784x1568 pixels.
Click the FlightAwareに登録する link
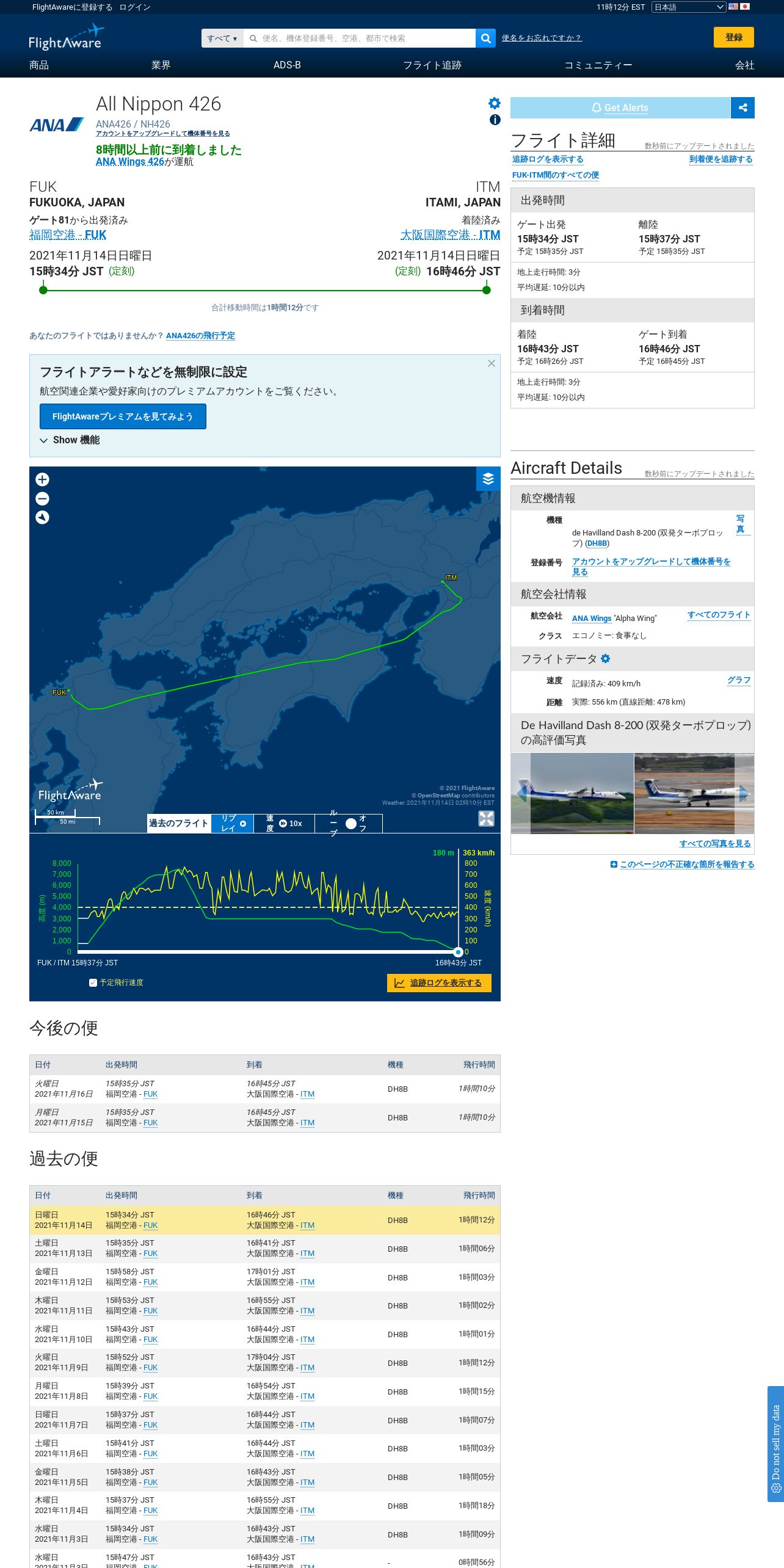point(72,7)
